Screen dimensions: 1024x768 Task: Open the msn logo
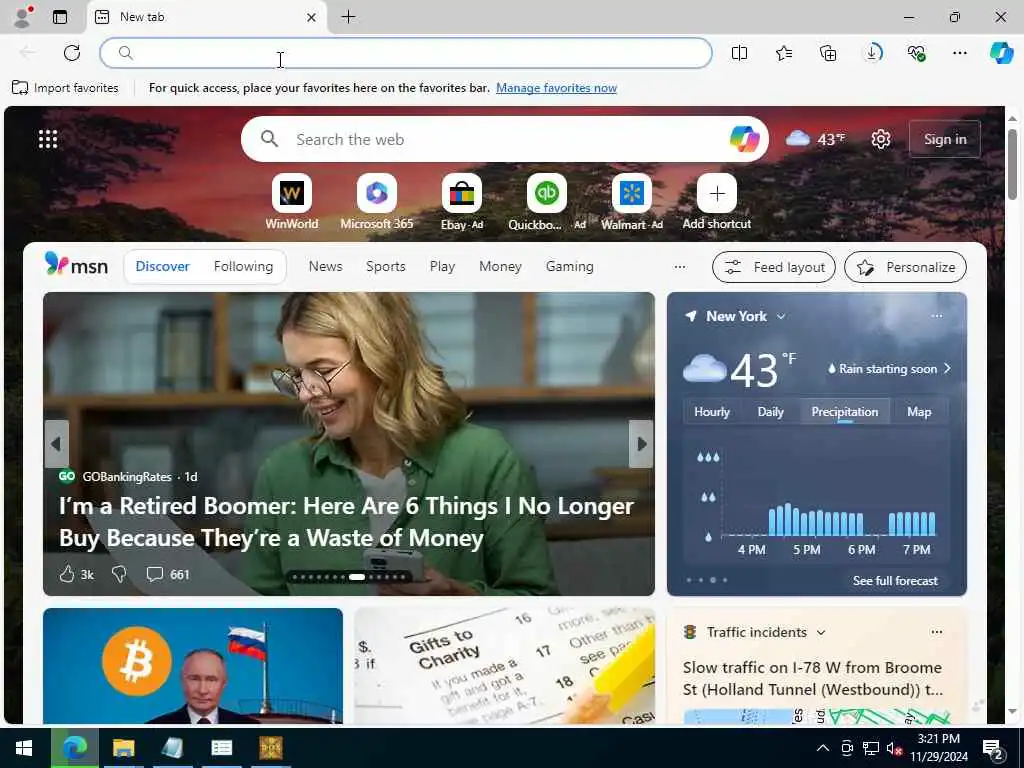pos(76,264)
